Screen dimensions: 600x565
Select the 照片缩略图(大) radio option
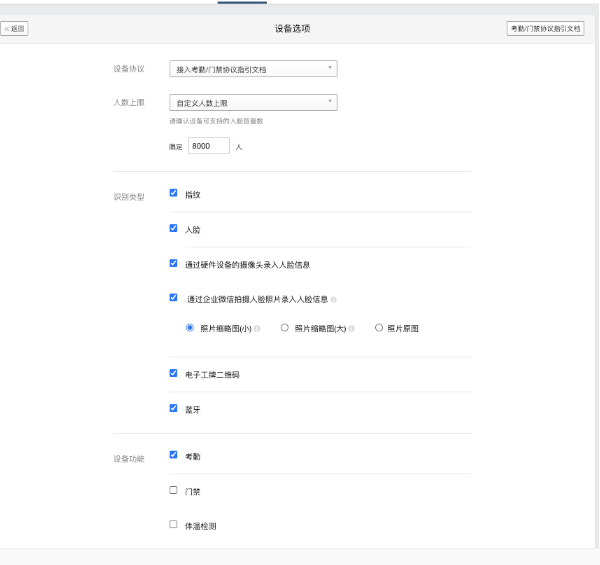point(285,327)
